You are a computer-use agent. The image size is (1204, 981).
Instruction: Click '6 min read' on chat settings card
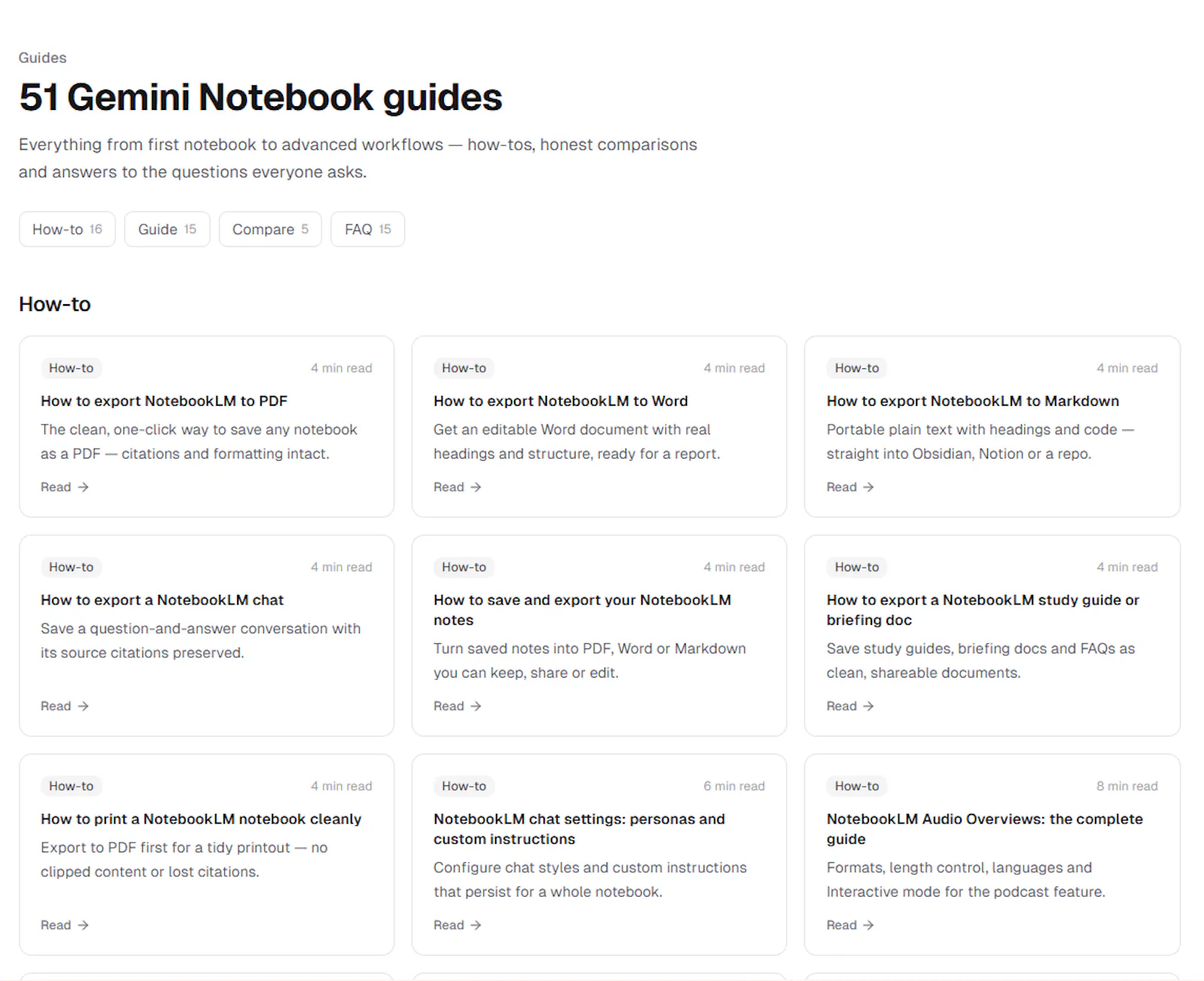tap(734, 786)
